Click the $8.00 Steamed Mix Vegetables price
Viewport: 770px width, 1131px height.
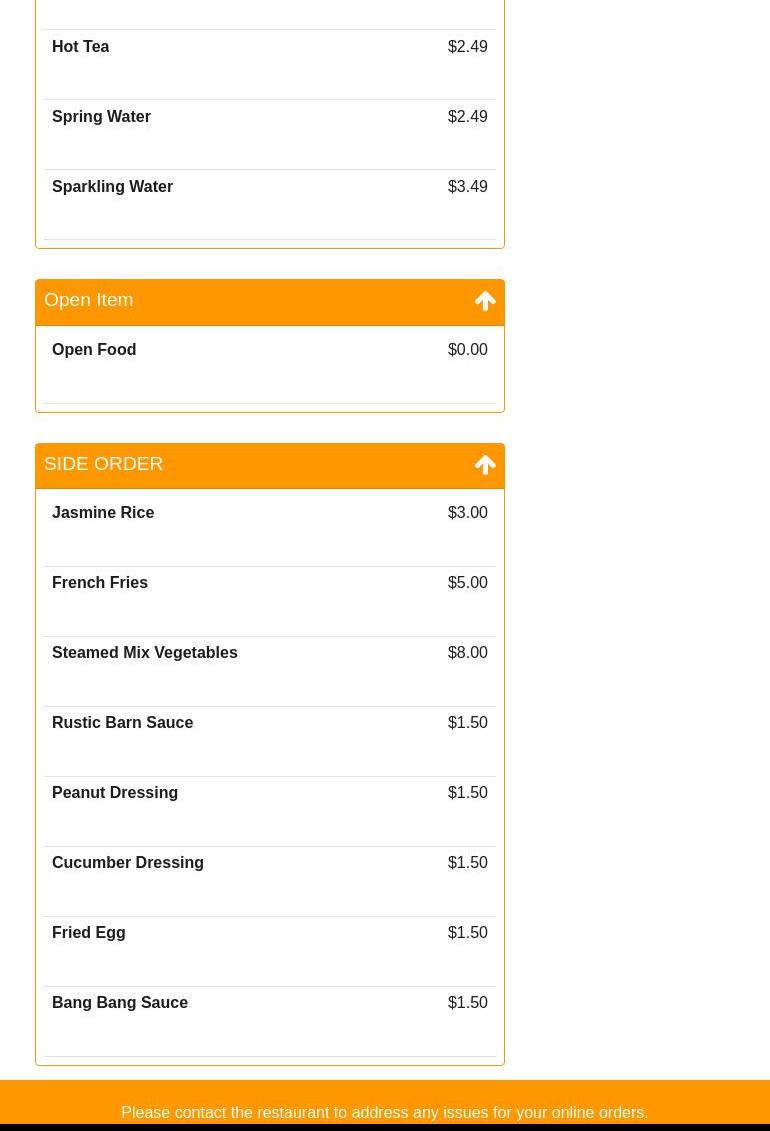pos(467,652)
